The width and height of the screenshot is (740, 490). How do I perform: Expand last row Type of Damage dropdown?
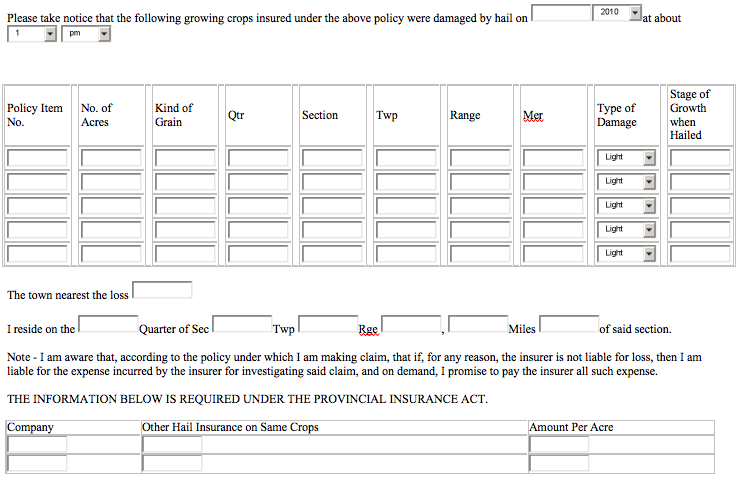click(x=626, y=254)
